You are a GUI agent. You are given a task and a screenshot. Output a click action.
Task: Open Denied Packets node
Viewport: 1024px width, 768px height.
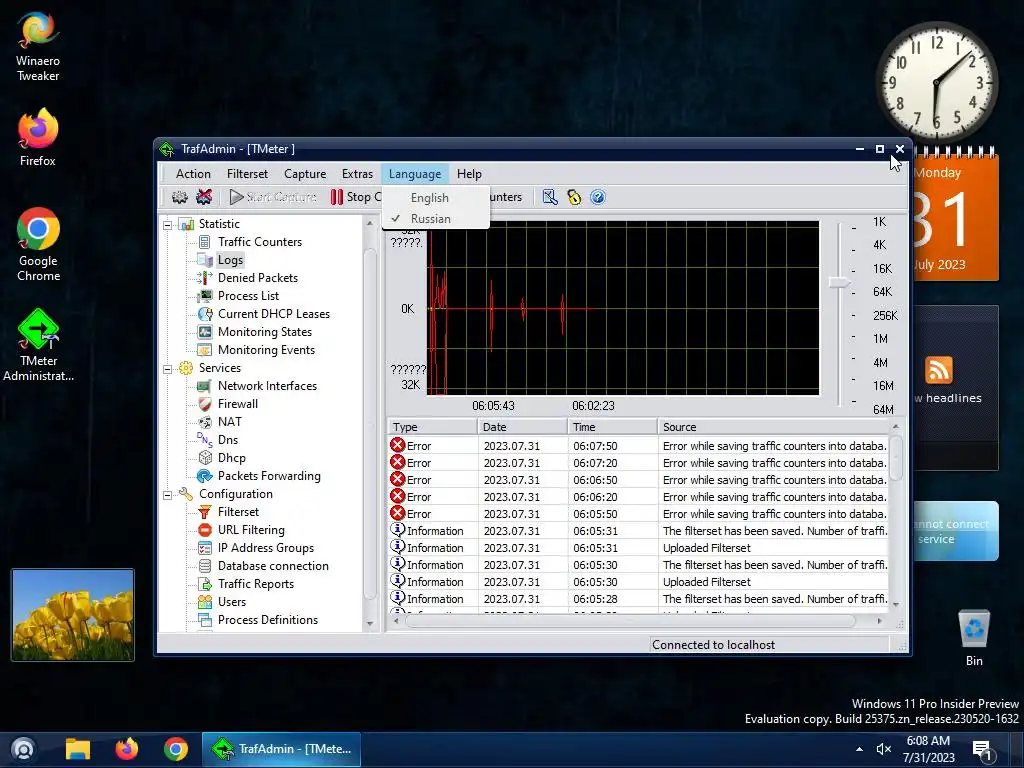[257, 278]
